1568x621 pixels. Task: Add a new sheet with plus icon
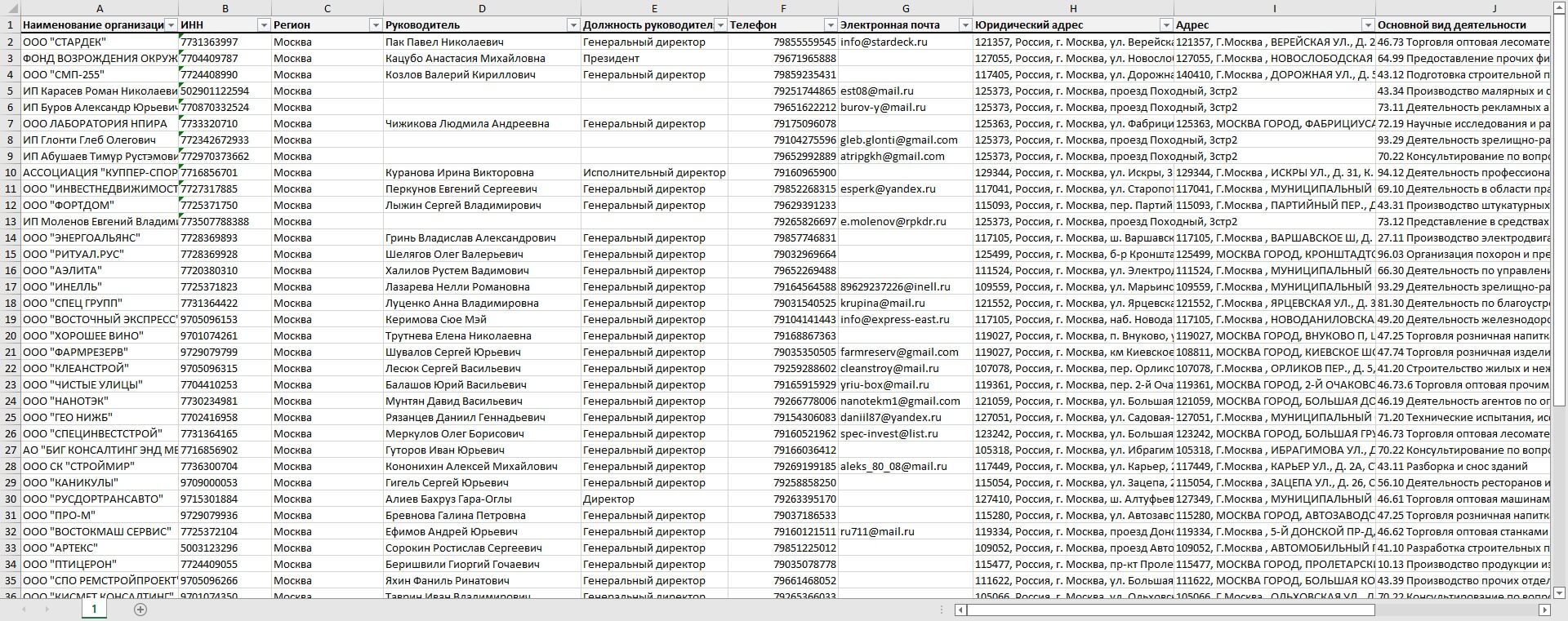[x=140, y=610]
